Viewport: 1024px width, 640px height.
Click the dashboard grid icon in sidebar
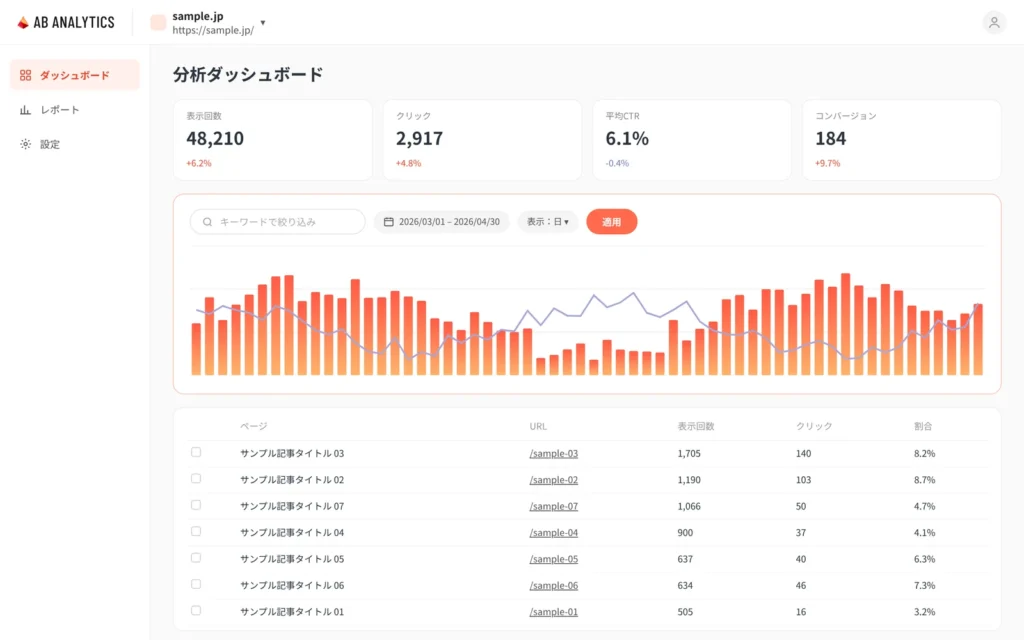pyautogui.click(x=25, y=75)
